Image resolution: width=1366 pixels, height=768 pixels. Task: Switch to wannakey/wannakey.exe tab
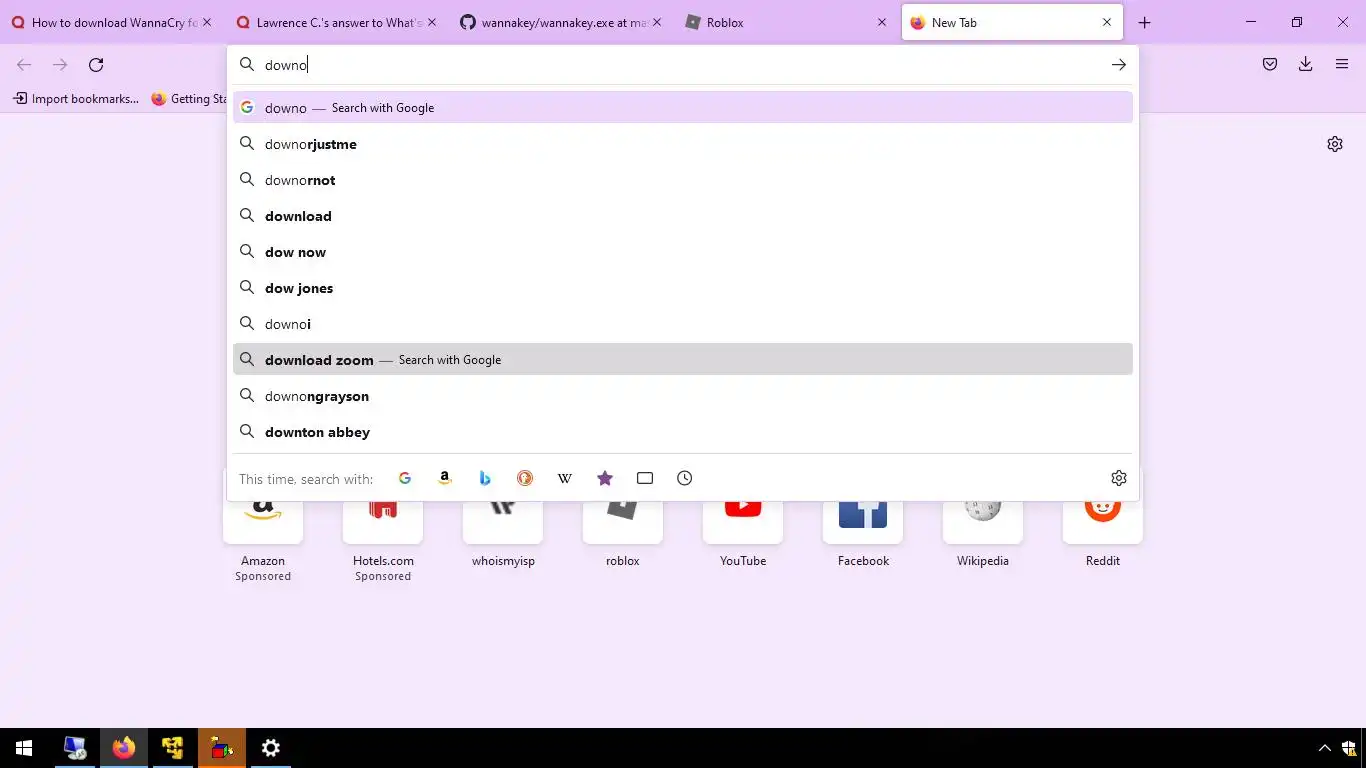tap(561, 22)
